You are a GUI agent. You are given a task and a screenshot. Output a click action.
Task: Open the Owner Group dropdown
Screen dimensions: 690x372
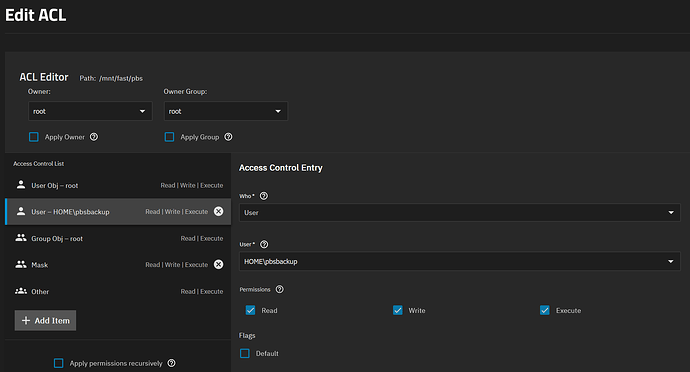pos(226,111)
